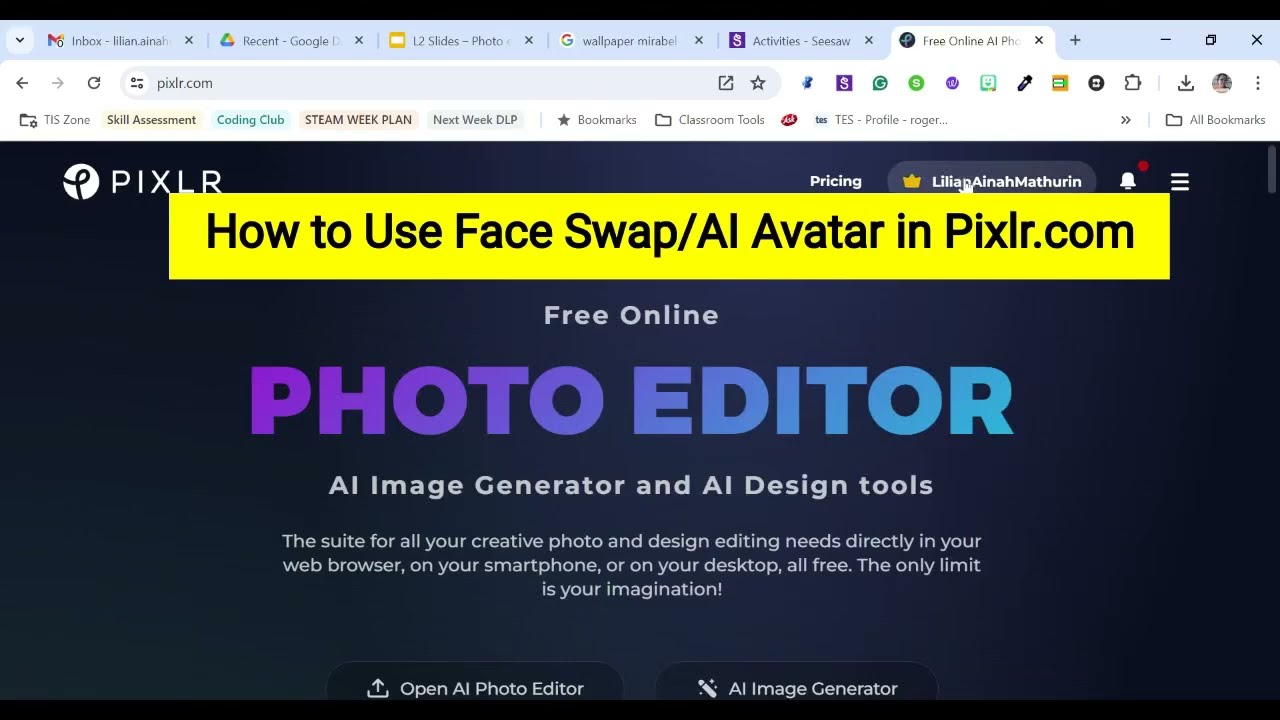Show more bookmarks with the chevron
The width and height of the screenshot is (1280, 720).
(1126, 120)
